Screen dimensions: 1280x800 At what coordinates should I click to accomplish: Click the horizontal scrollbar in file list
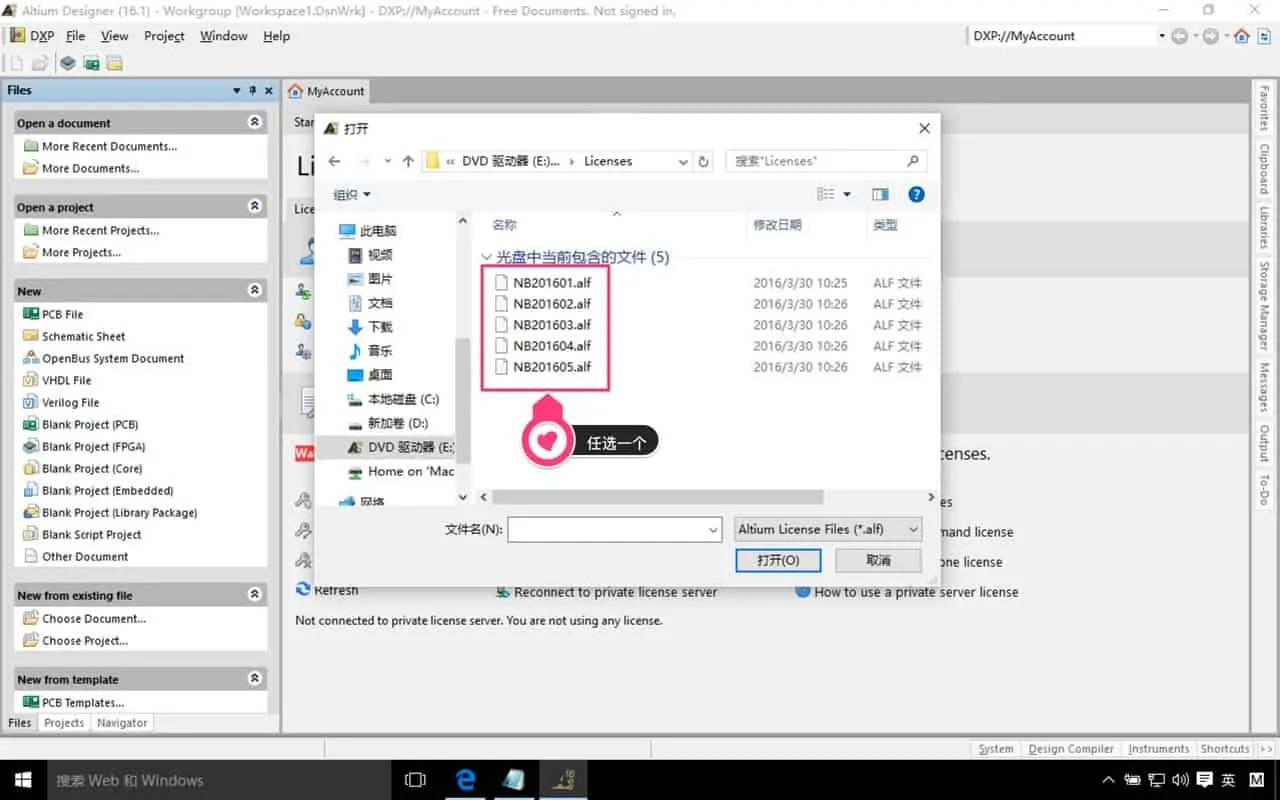(x=657, y=497)
